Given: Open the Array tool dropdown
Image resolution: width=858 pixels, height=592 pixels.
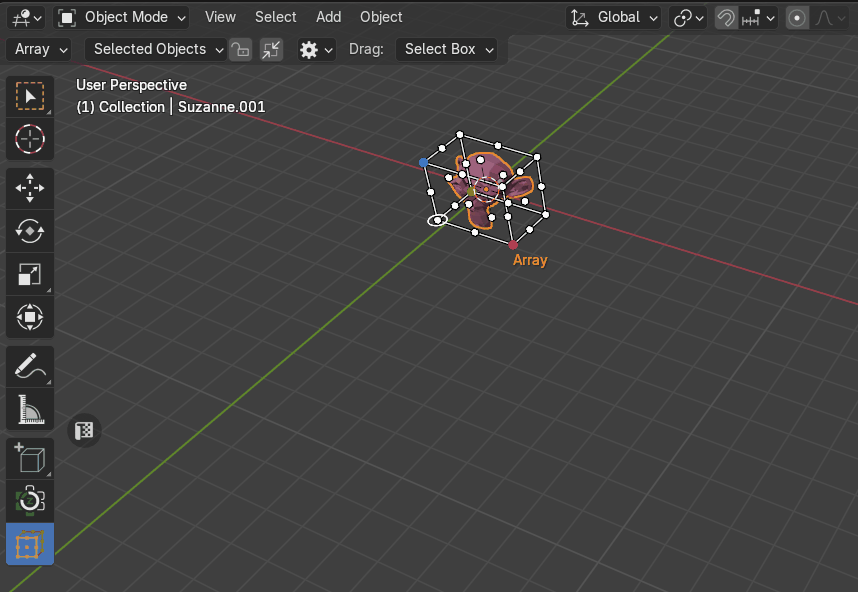Looking at the screenshot, I should click(x=39, y=49).
